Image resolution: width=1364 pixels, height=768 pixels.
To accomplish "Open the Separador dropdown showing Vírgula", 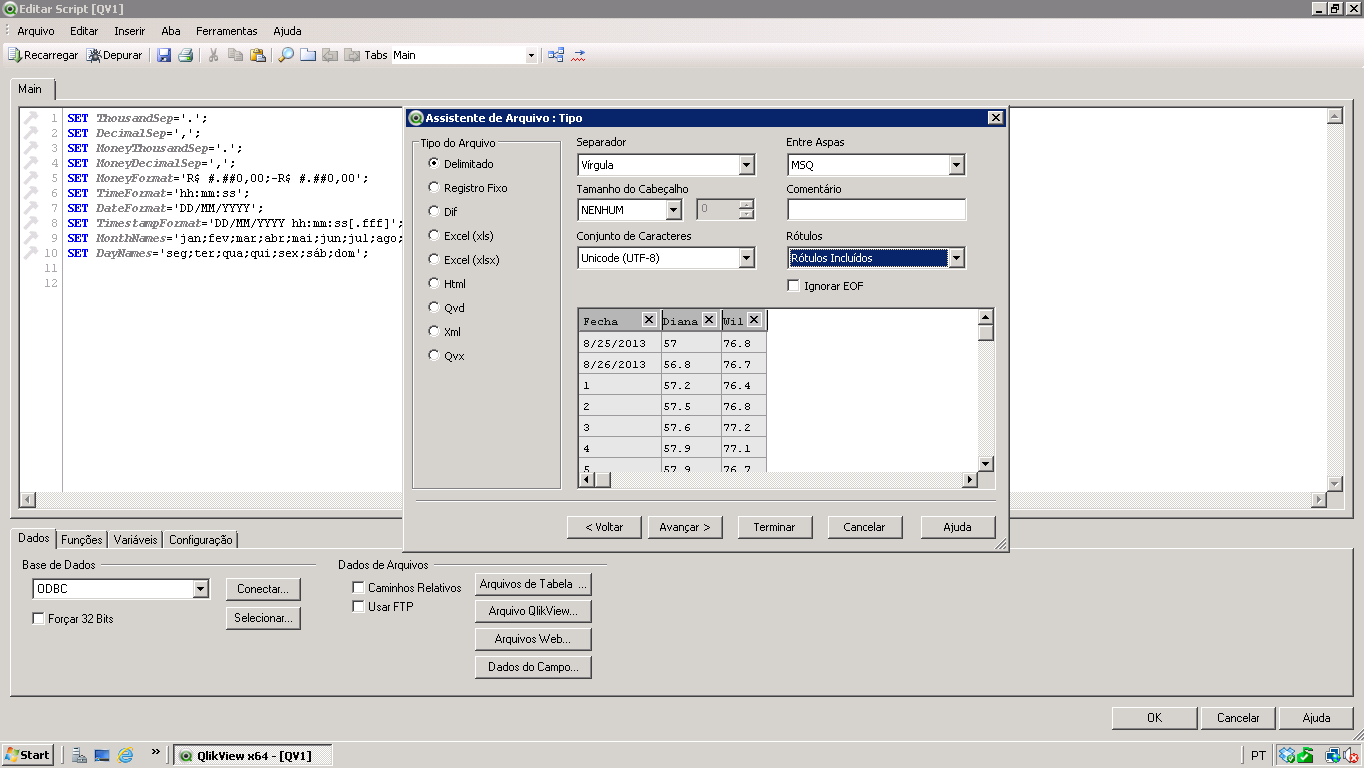I will (x=666, y=165).
